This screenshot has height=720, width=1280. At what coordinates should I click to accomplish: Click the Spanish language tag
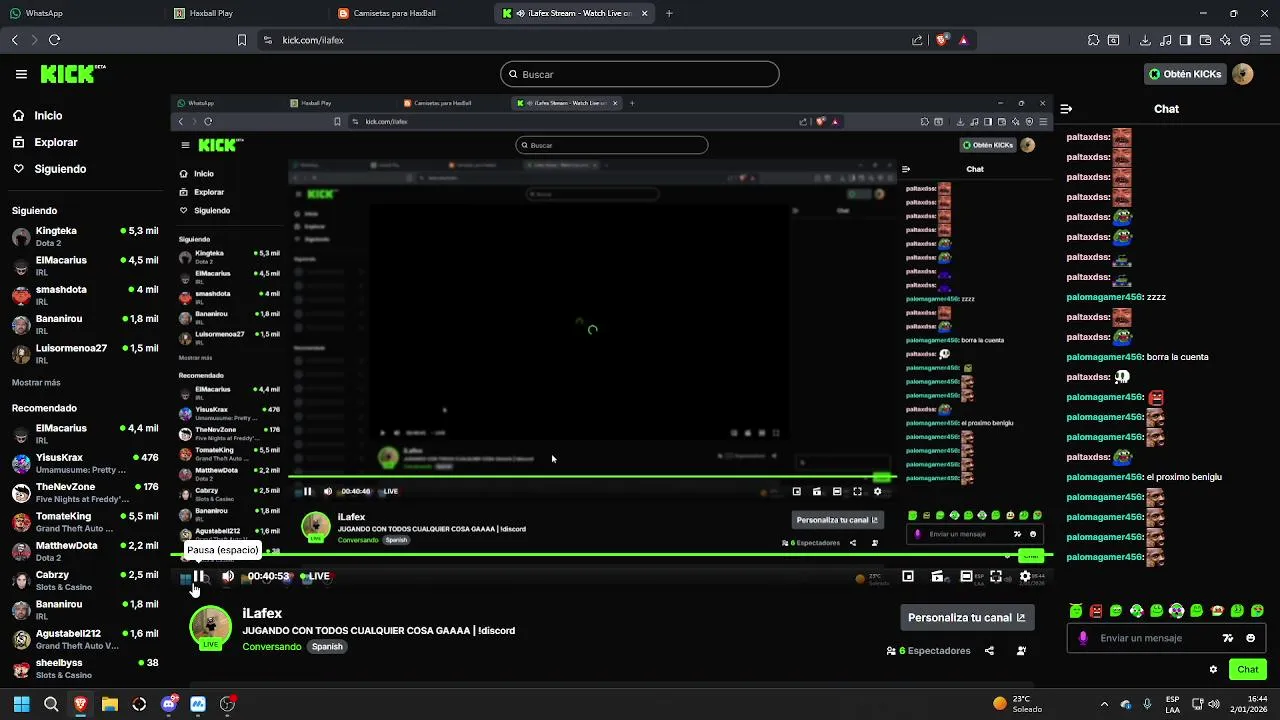(327, 647)
